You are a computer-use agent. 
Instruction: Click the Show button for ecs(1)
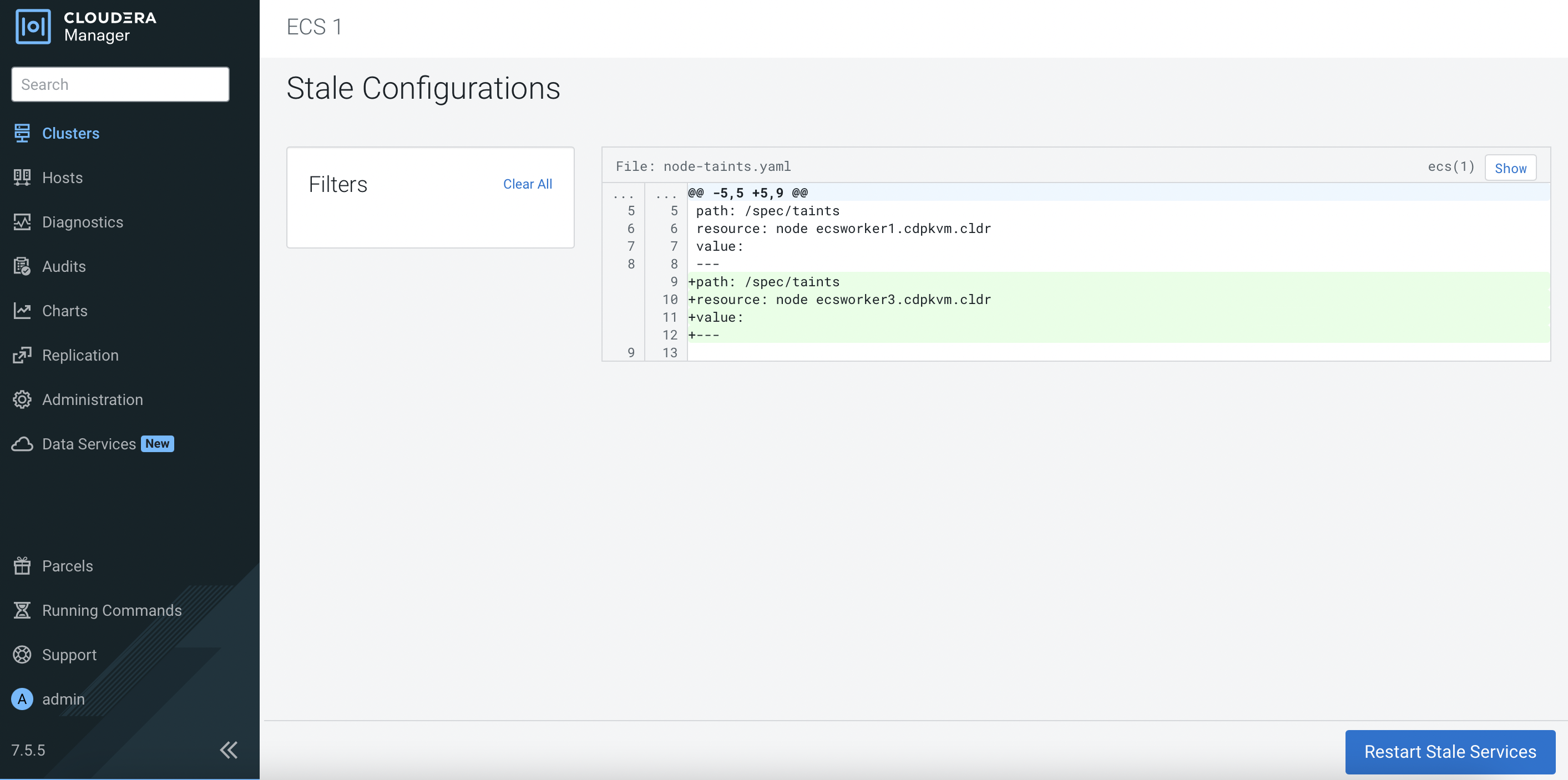(x=1510, y=169)
